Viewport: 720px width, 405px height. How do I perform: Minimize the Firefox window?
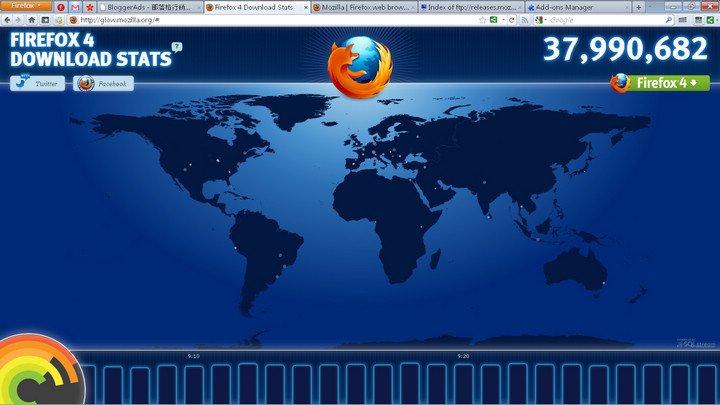click(x=673, y=6)
